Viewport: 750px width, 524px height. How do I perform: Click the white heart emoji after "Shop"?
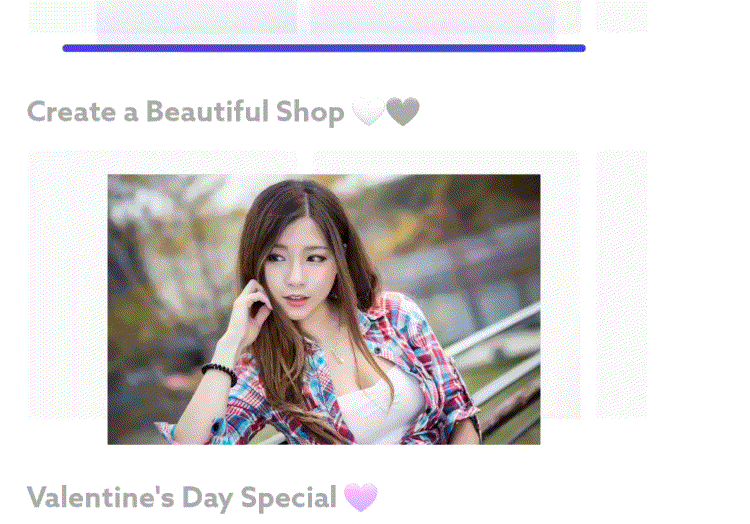coord(368,111)
